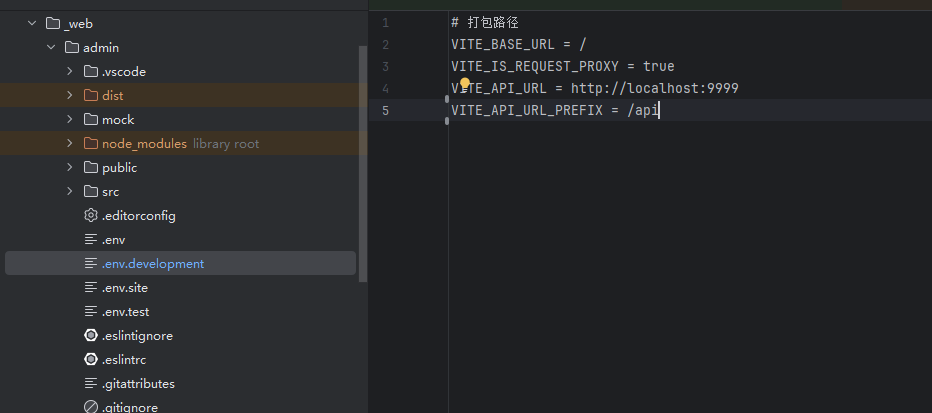932x413 pixels.
Task: Select the .env file
Action: 113,240
